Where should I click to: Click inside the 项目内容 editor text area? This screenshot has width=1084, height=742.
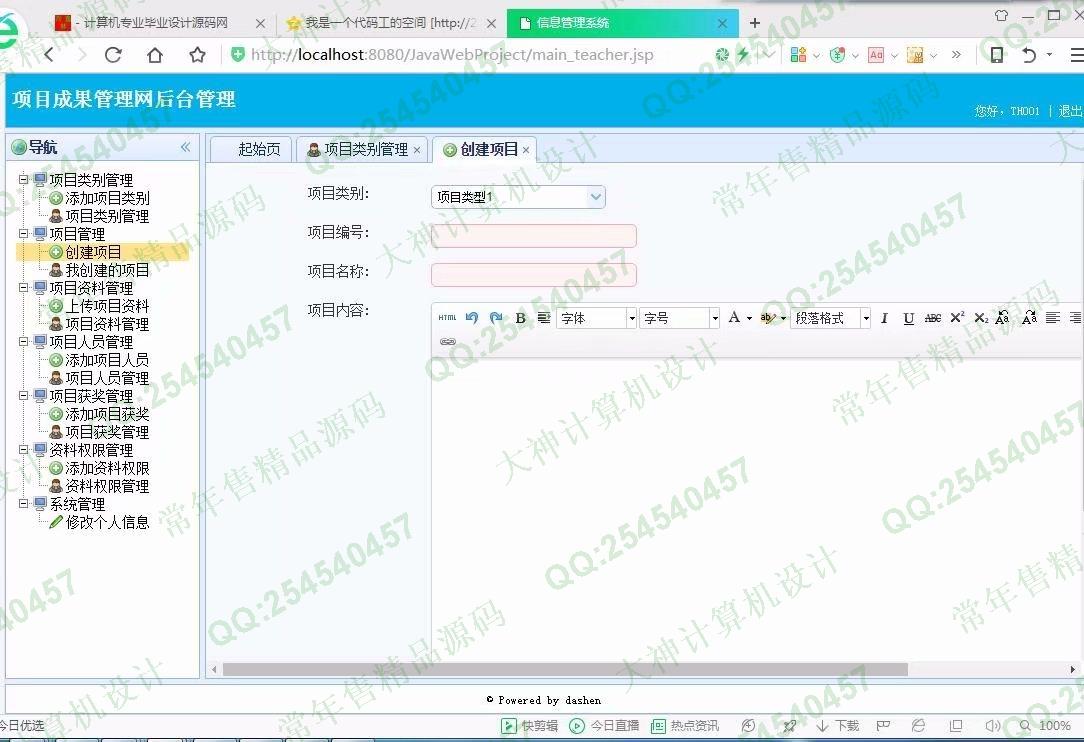(x=757, y=508)
